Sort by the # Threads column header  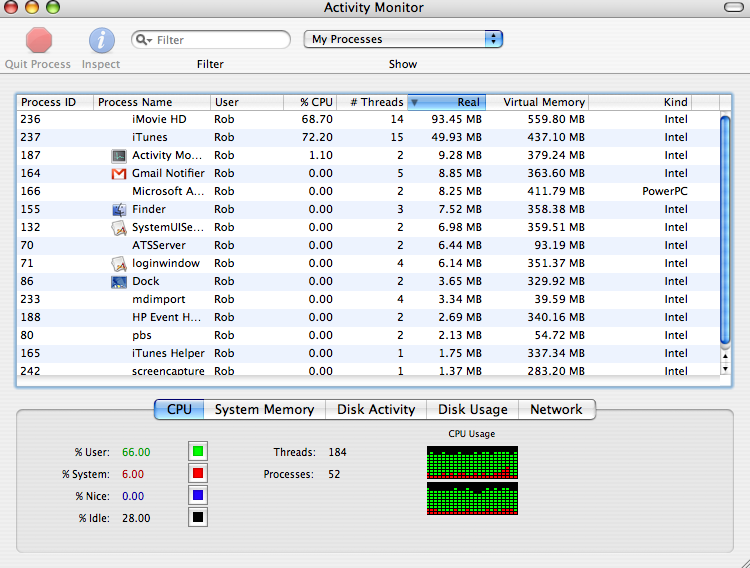coord(372,102)
